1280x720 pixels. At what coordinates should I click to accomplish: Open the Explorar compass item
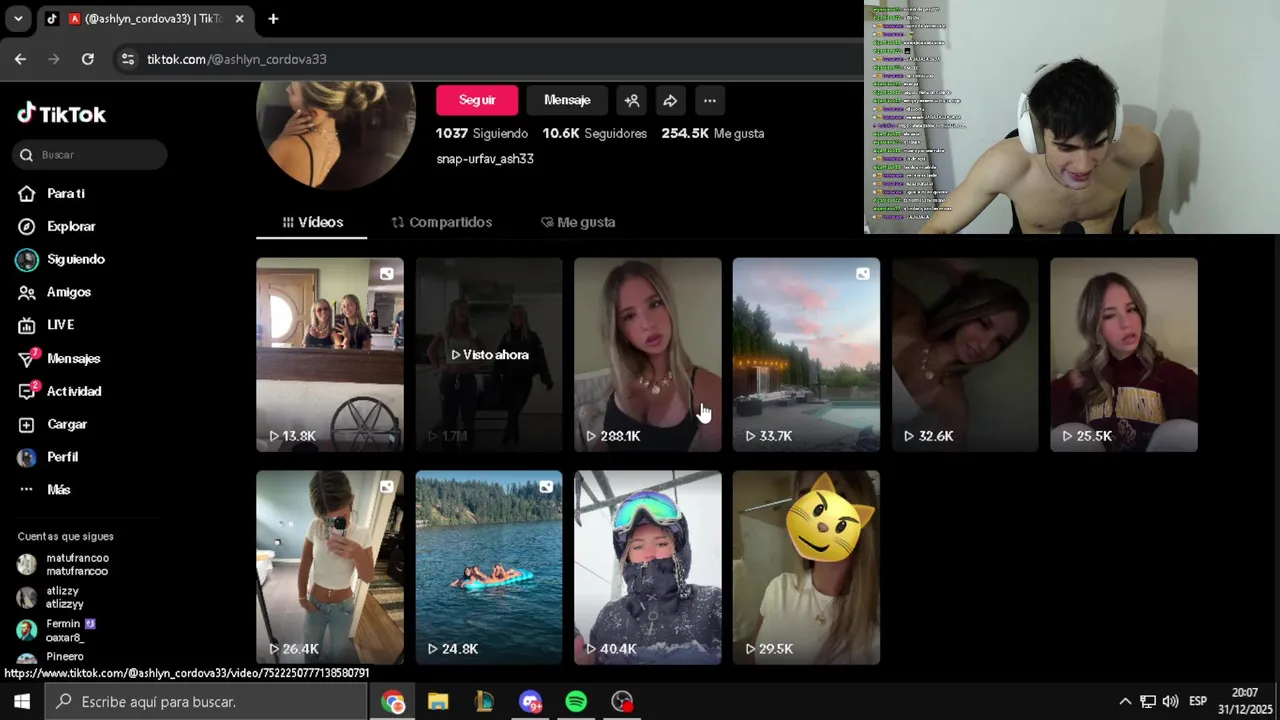(x=57, y=226)
